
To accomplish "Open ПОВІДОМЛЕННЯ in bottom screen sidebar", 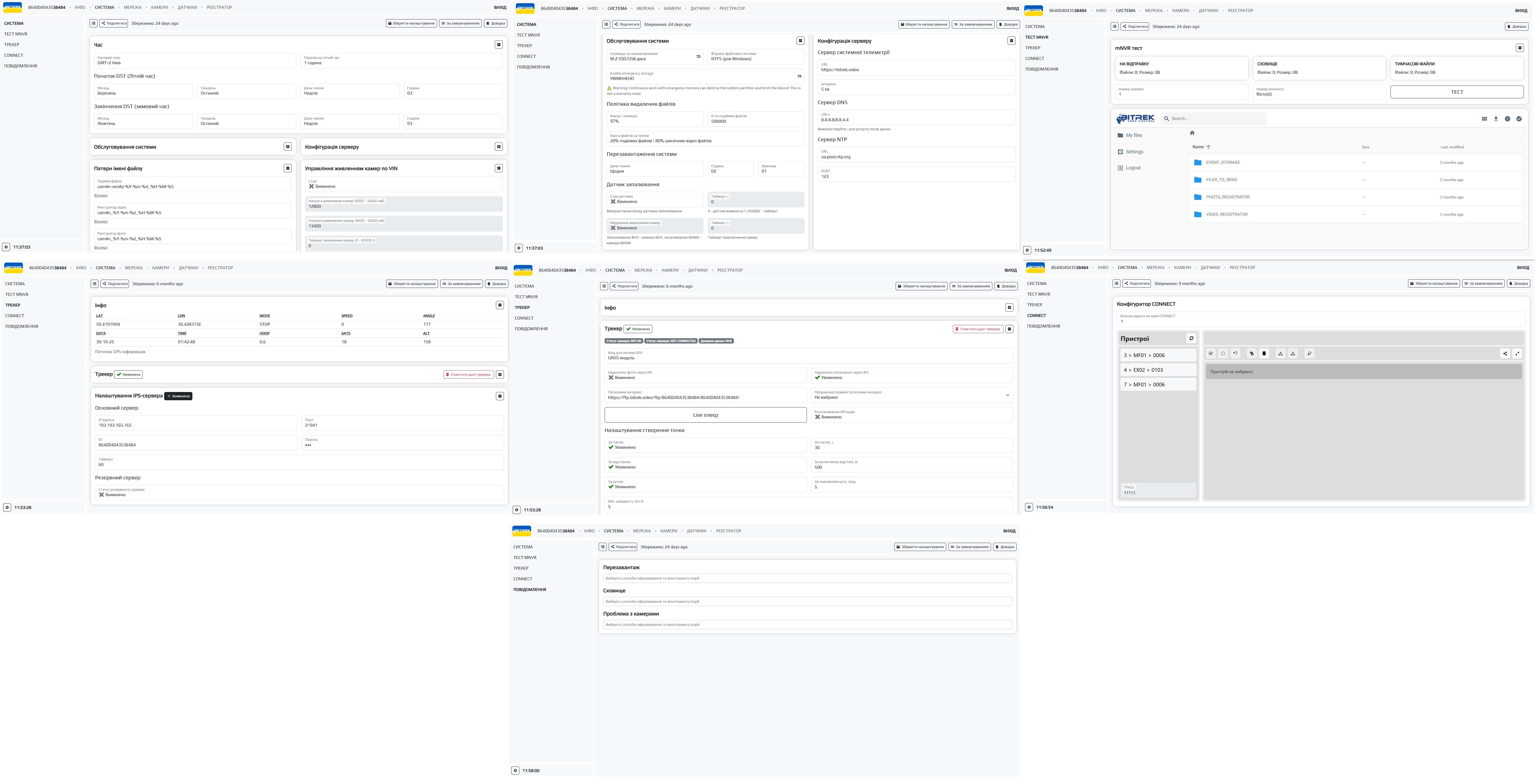I will (529, 590).
